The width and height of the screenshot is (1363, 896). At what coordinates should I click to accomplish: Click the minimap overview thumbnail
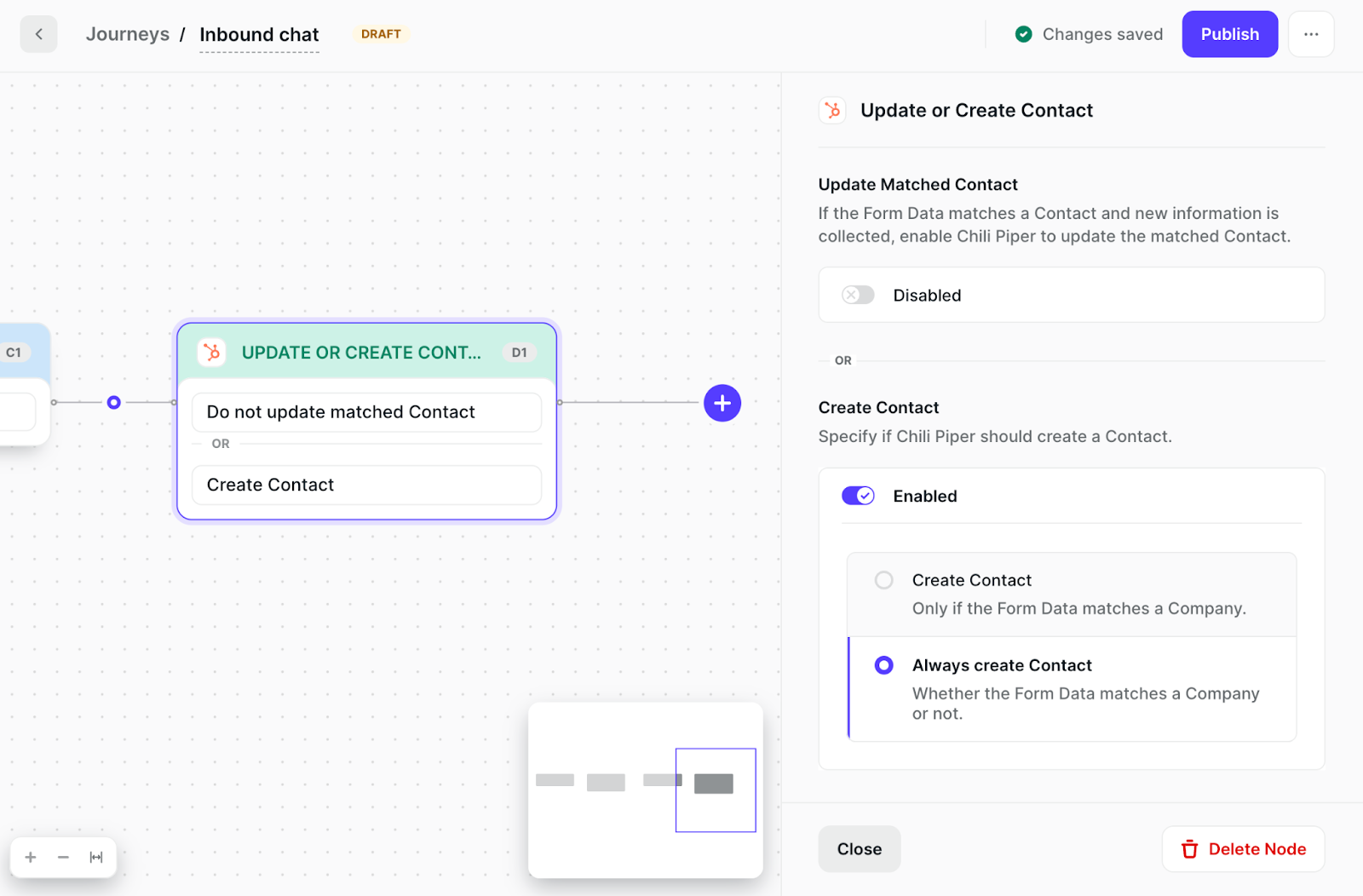point(645,790)
